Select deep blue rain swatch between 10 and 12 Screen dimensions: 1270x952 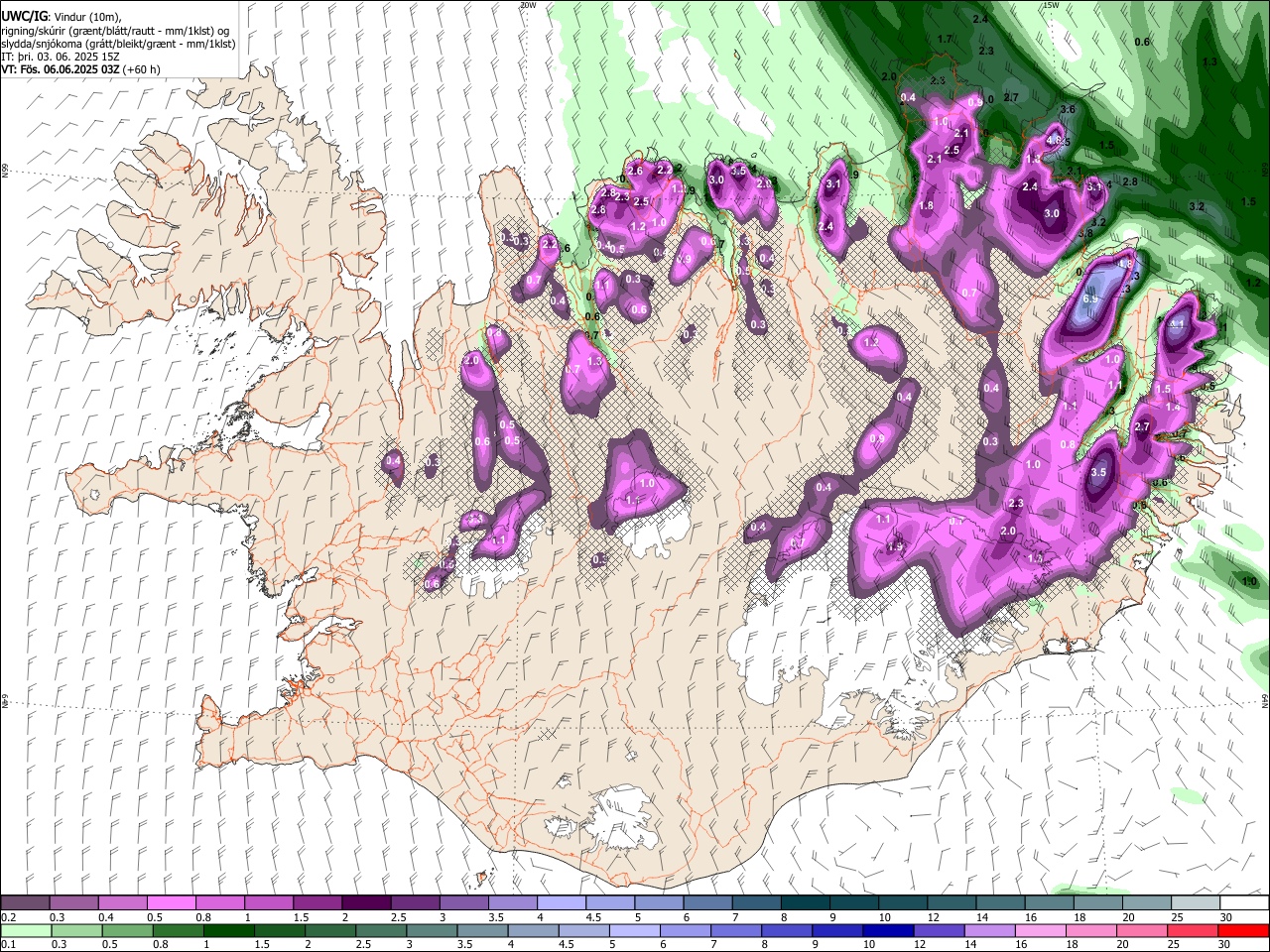887,931
